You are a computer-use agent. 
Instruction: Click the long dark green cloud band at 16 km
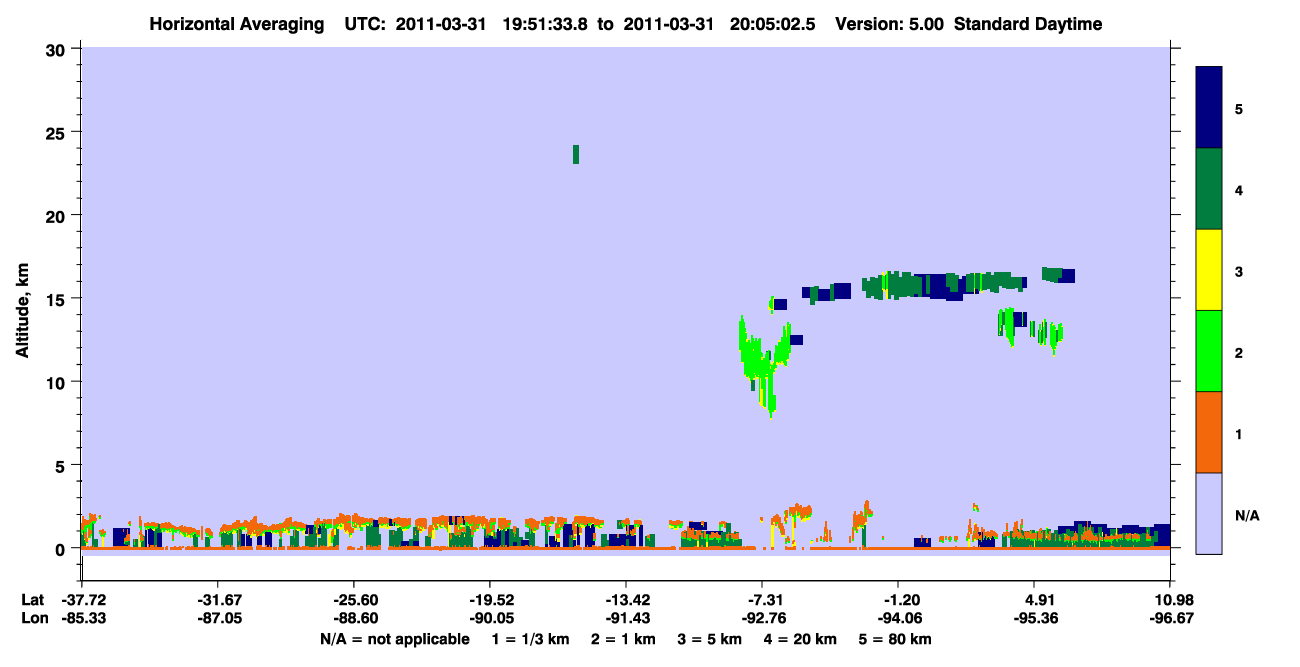943,285
